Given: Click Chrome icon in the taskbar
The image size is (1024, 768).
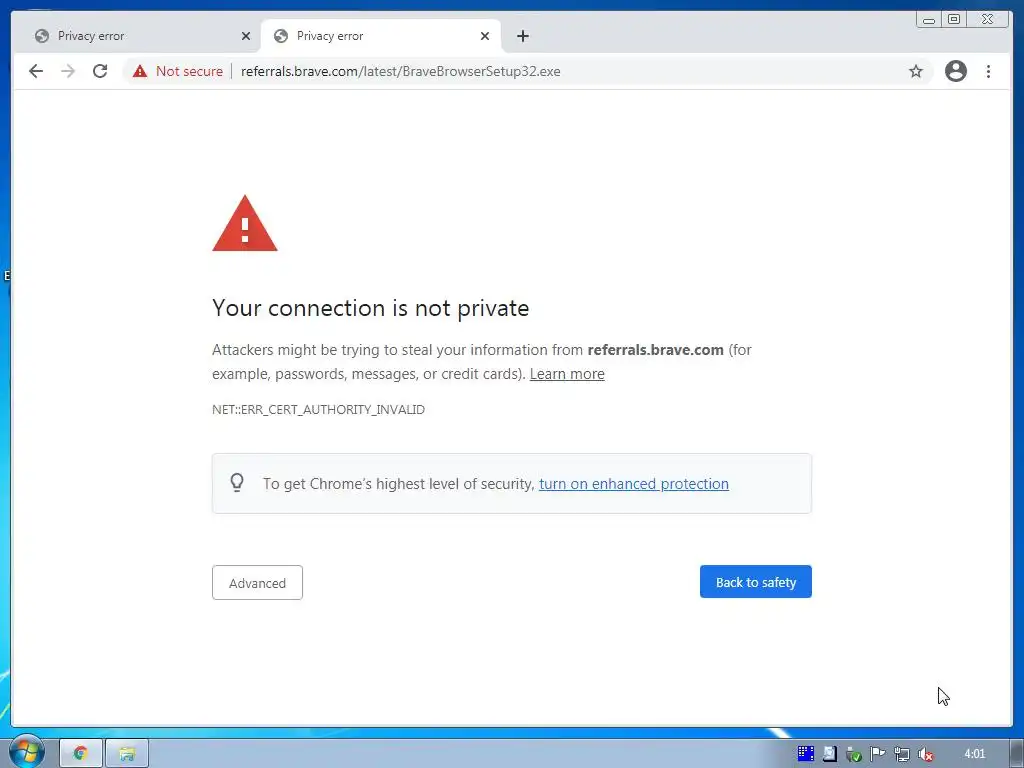Looking at the screenshot, I should tap(81, 754).
